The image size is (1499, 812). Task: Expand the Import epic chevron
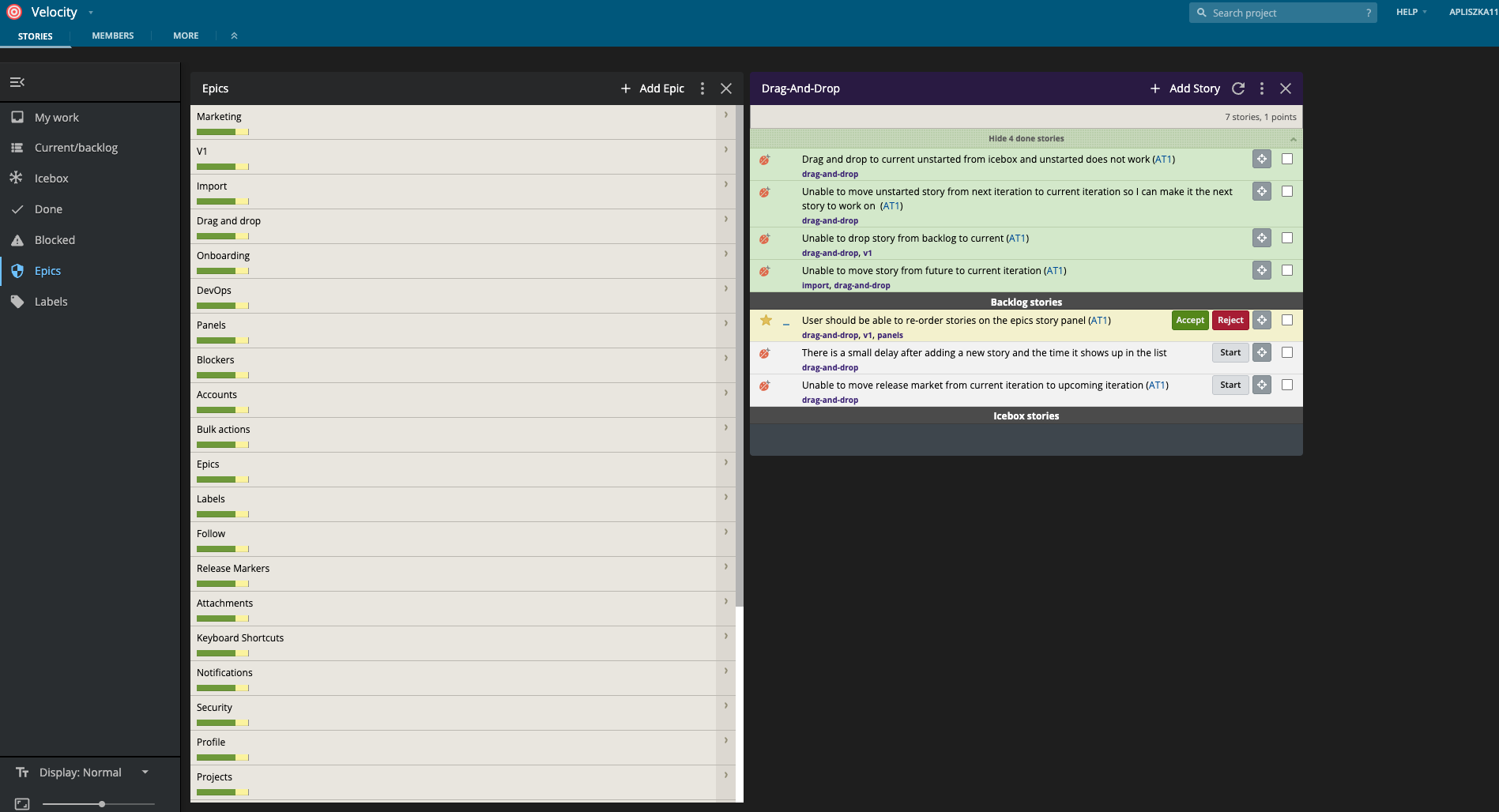click(x=725, y=184)
